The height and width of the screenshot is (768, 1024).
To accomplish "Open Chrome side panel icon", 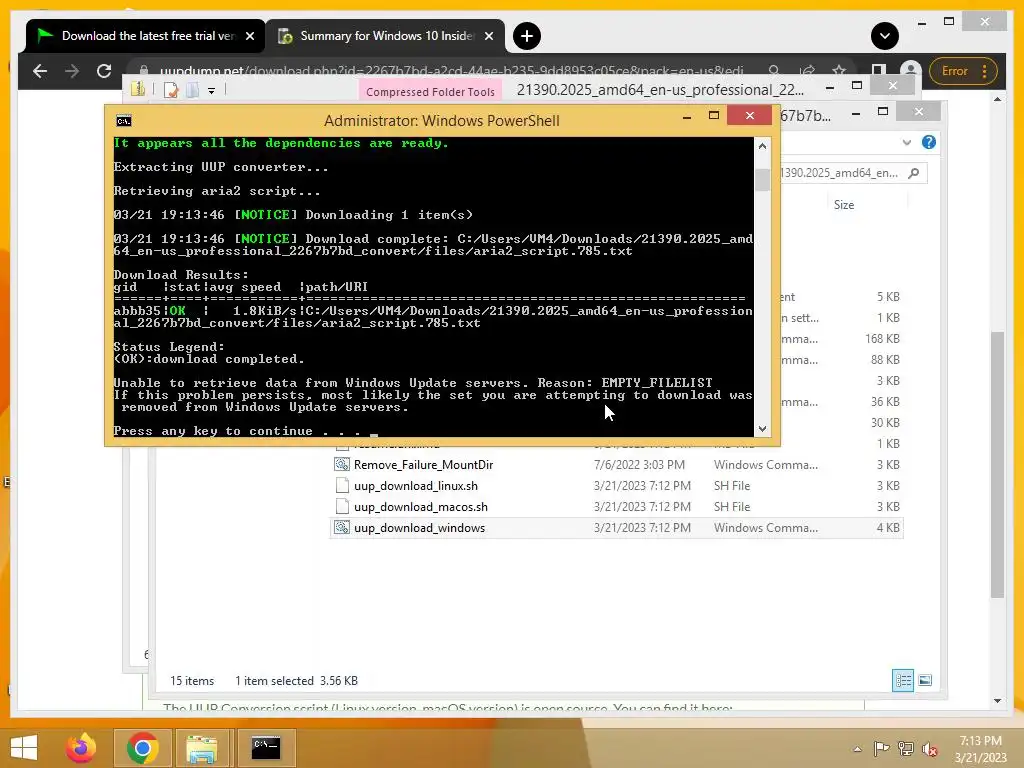I will click(878, 71).
